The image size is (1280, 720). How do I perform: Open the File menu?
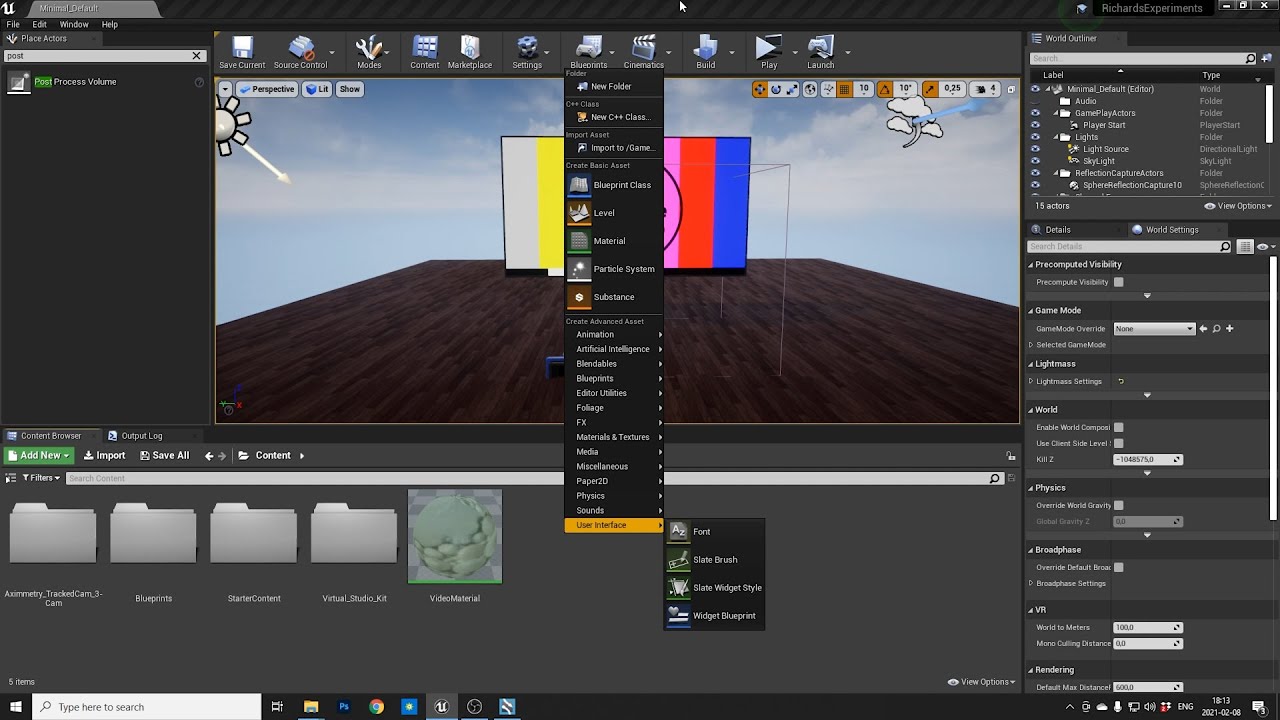coord(13,24)
